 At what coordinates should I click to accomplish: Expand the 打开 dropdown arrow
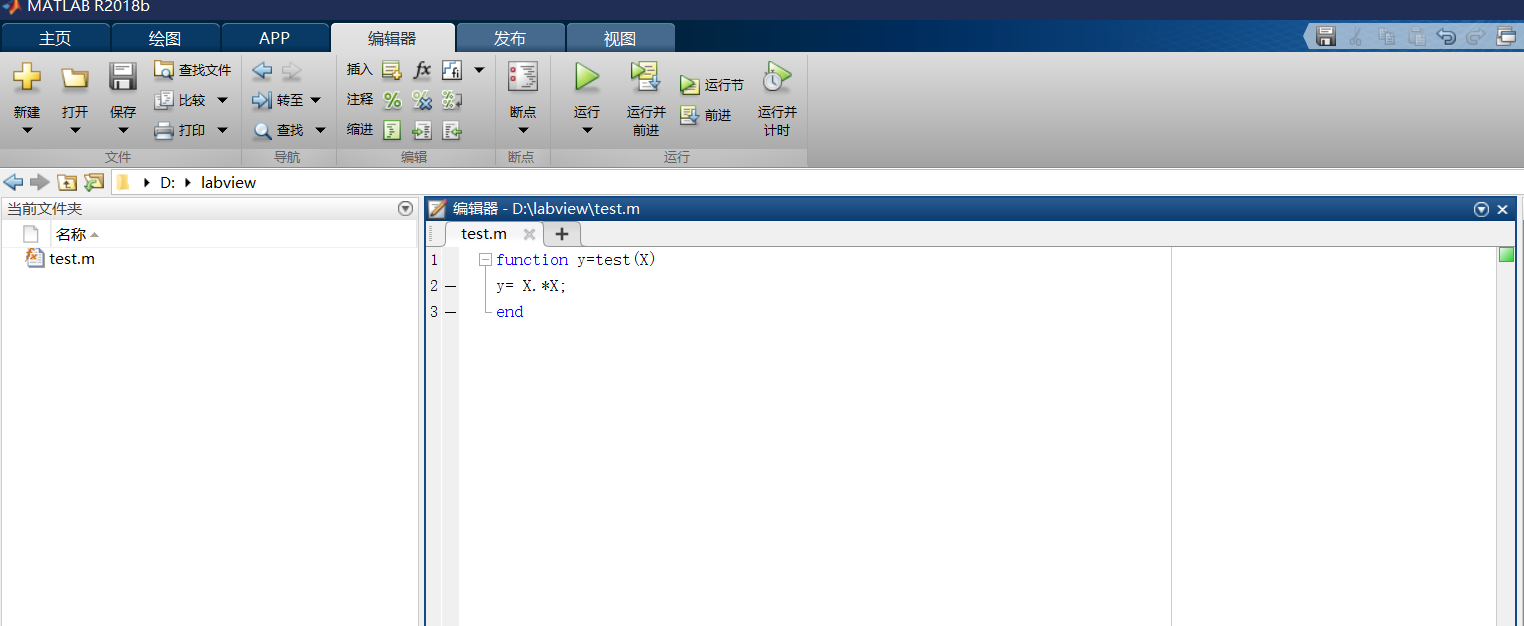pyautogui.click(x=75, y=130)
